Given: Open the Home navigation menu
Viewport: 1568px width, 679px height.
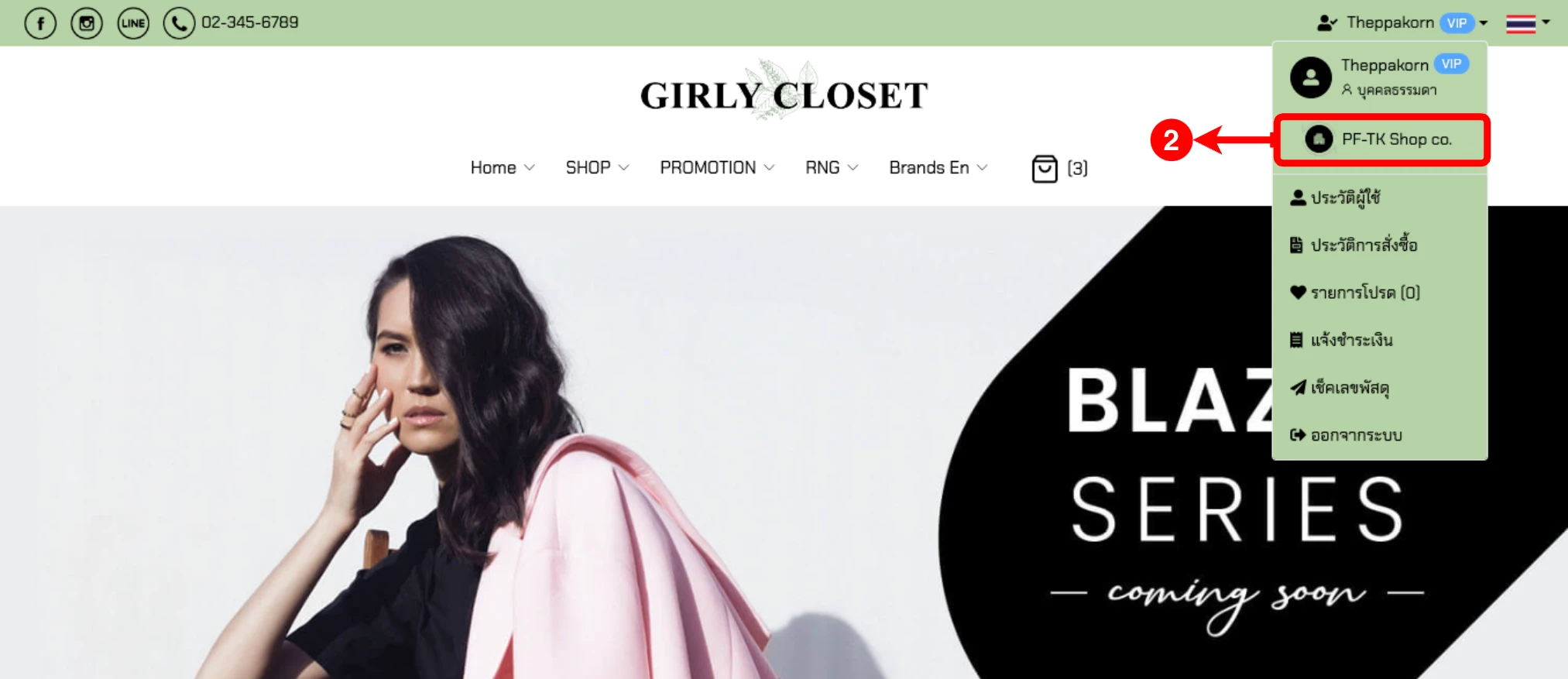Looking at the screenshot, I should coord(503,168).
